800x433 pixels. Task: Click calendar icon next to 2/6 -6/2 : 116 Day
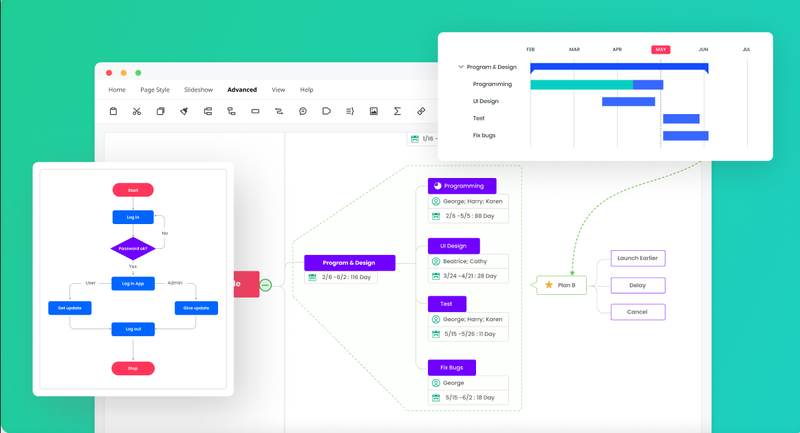312,277
